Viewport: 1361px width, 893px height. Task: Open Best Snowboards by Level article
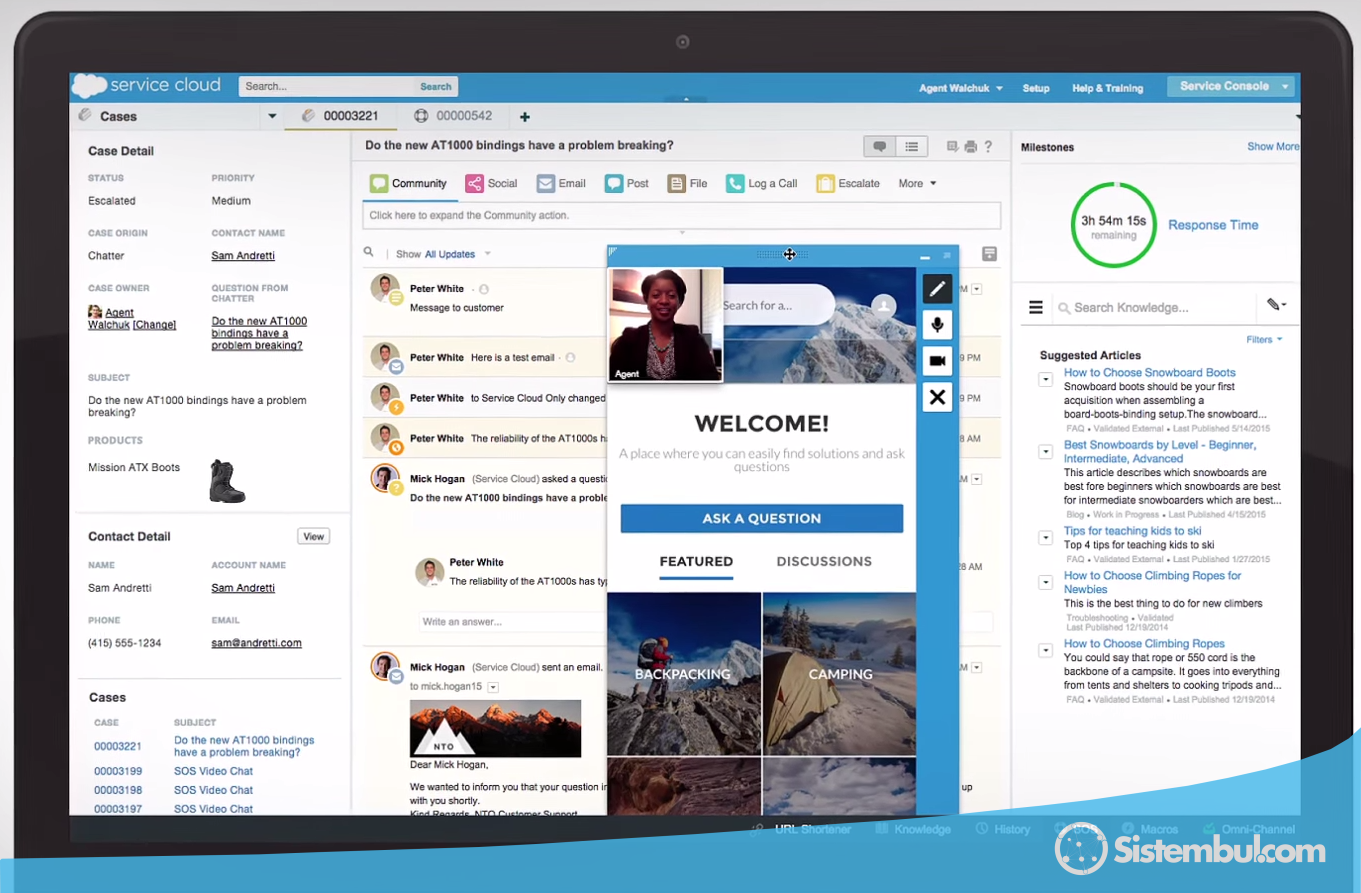pyautogui.click(x=1160, y=452)
